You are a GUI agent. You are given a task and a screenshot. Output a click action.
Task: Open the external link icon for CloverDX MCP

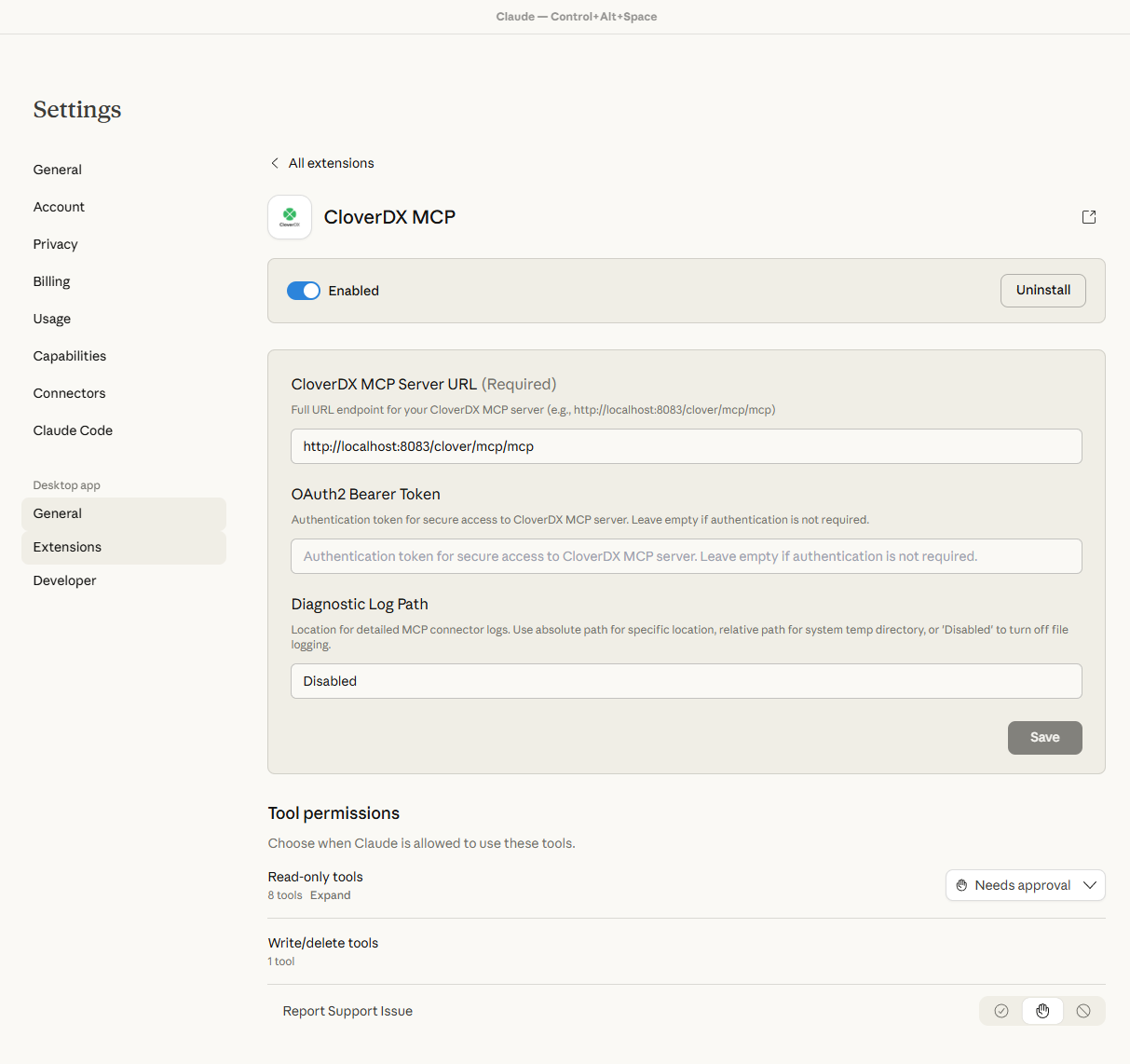tap(1089, 216)
